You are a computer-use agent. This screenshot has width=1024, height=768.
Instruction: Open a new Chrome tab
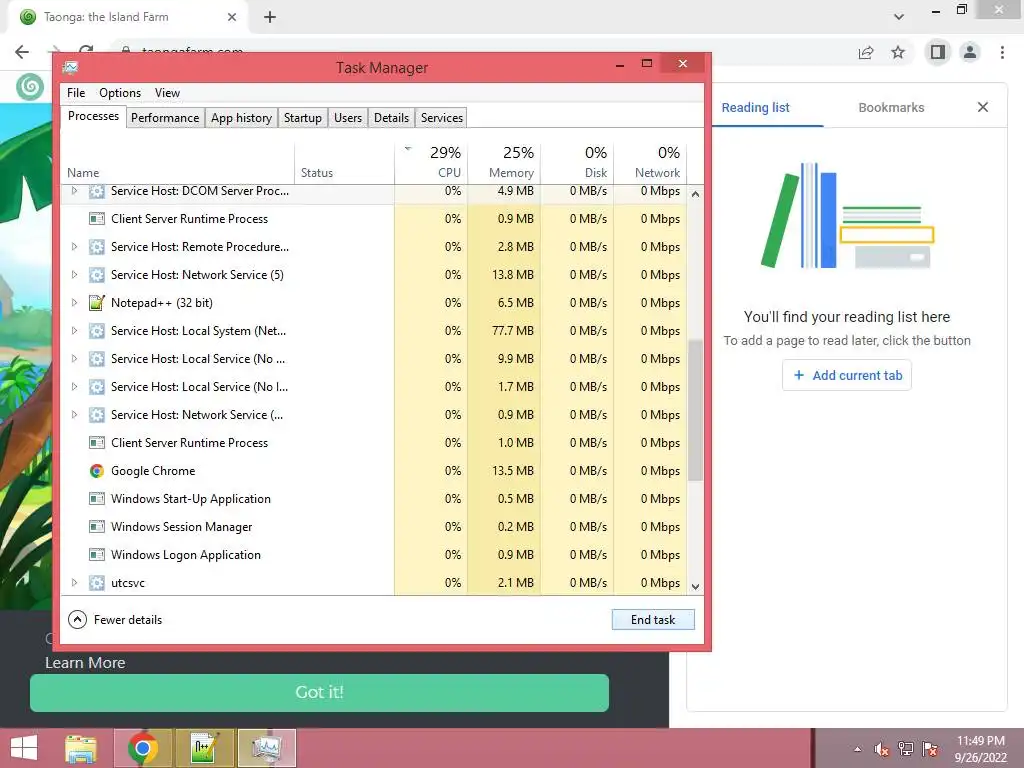pyautogui.click(x=270, y=17)
